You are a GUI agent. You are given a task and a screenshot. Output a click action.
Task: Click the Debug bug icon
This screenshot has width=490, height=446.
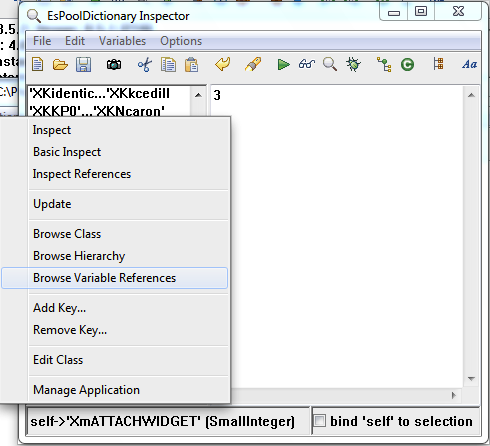(x=353, y=64)
